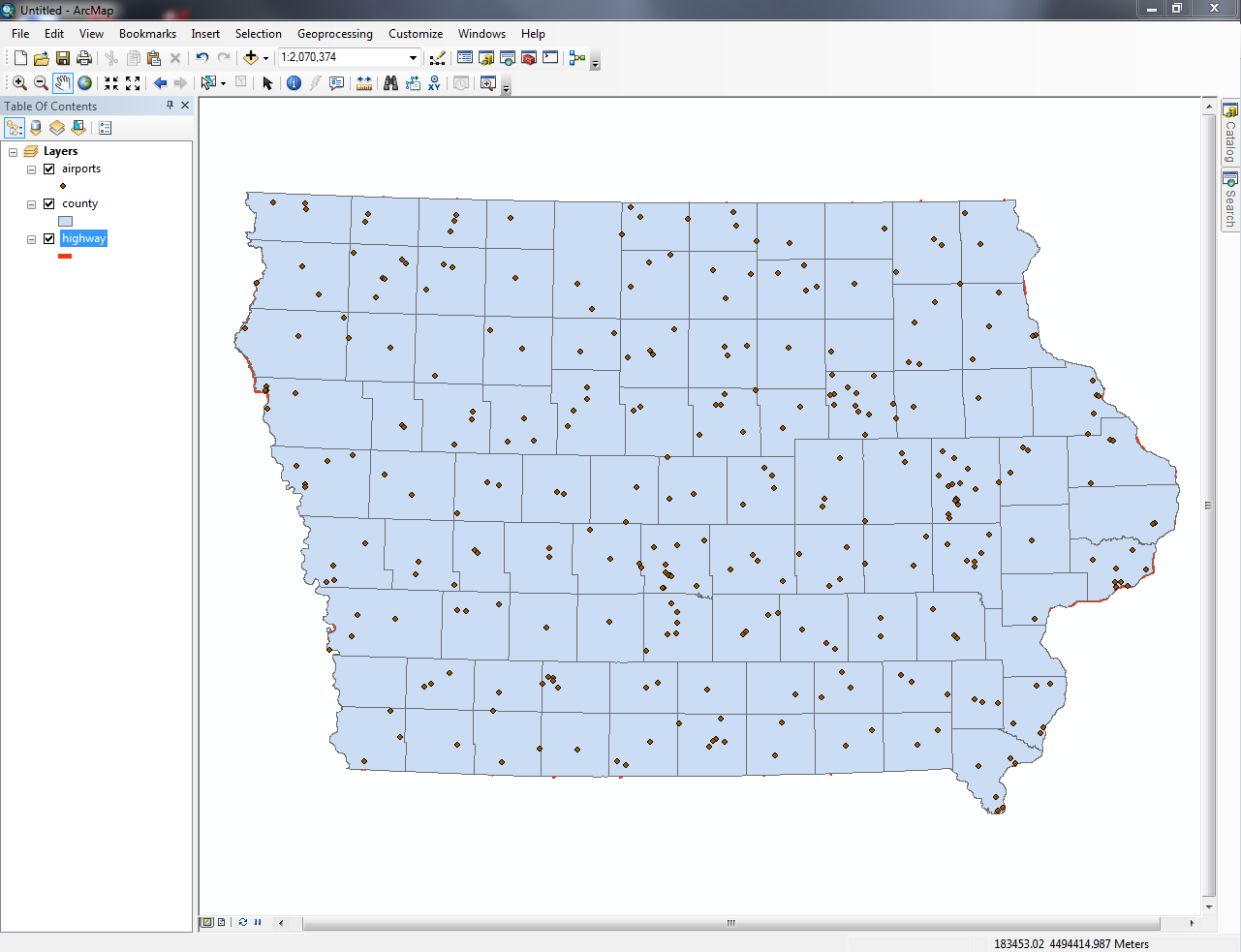Open the Geoprocessing menu

click(x=334, y=33)
